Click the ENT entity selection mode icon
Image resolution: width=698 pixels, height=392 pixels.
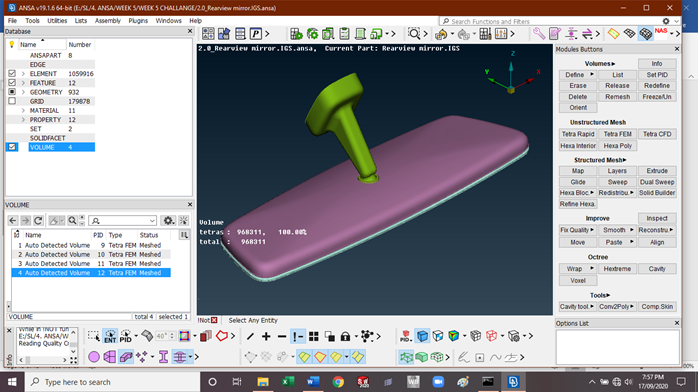[110, 336]
